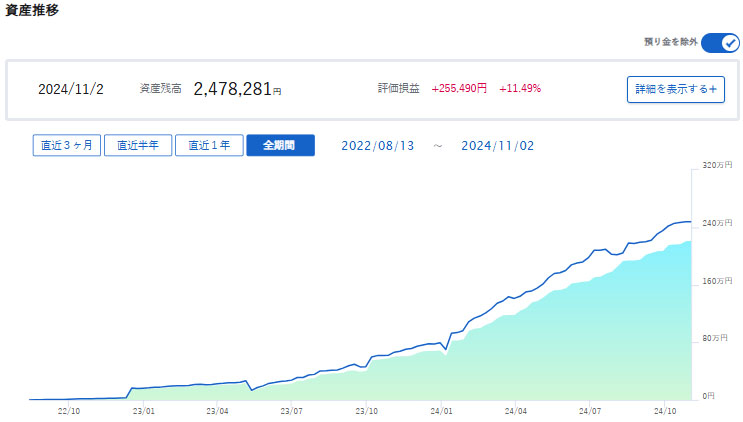This screenshot has height=422, width=743.
Task: Click the 詳細を表示する+ button
Action: [676, 89]
